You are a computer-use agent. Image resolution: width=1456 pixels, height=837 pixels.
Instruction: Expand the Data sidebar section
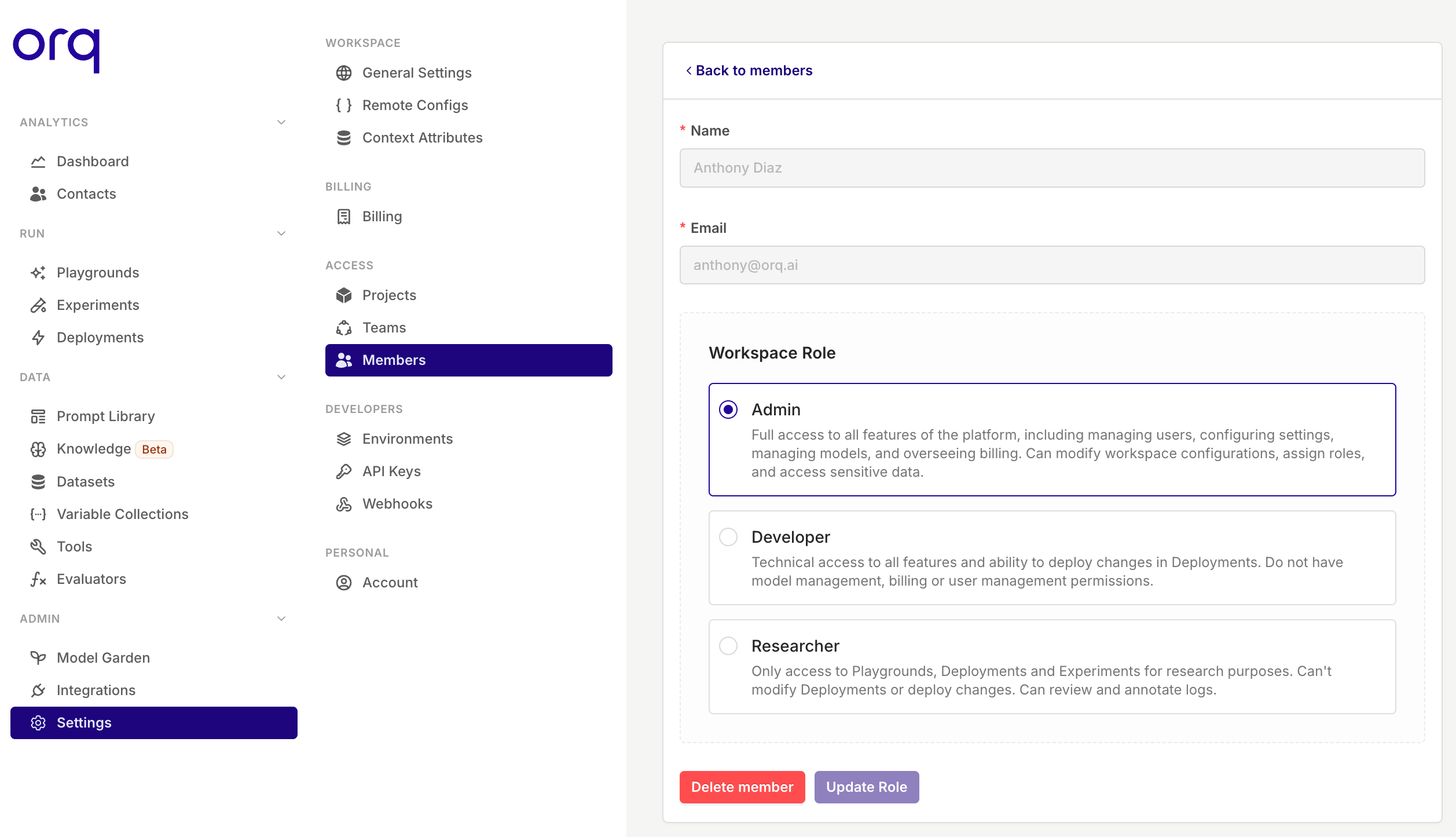(281, 377)
